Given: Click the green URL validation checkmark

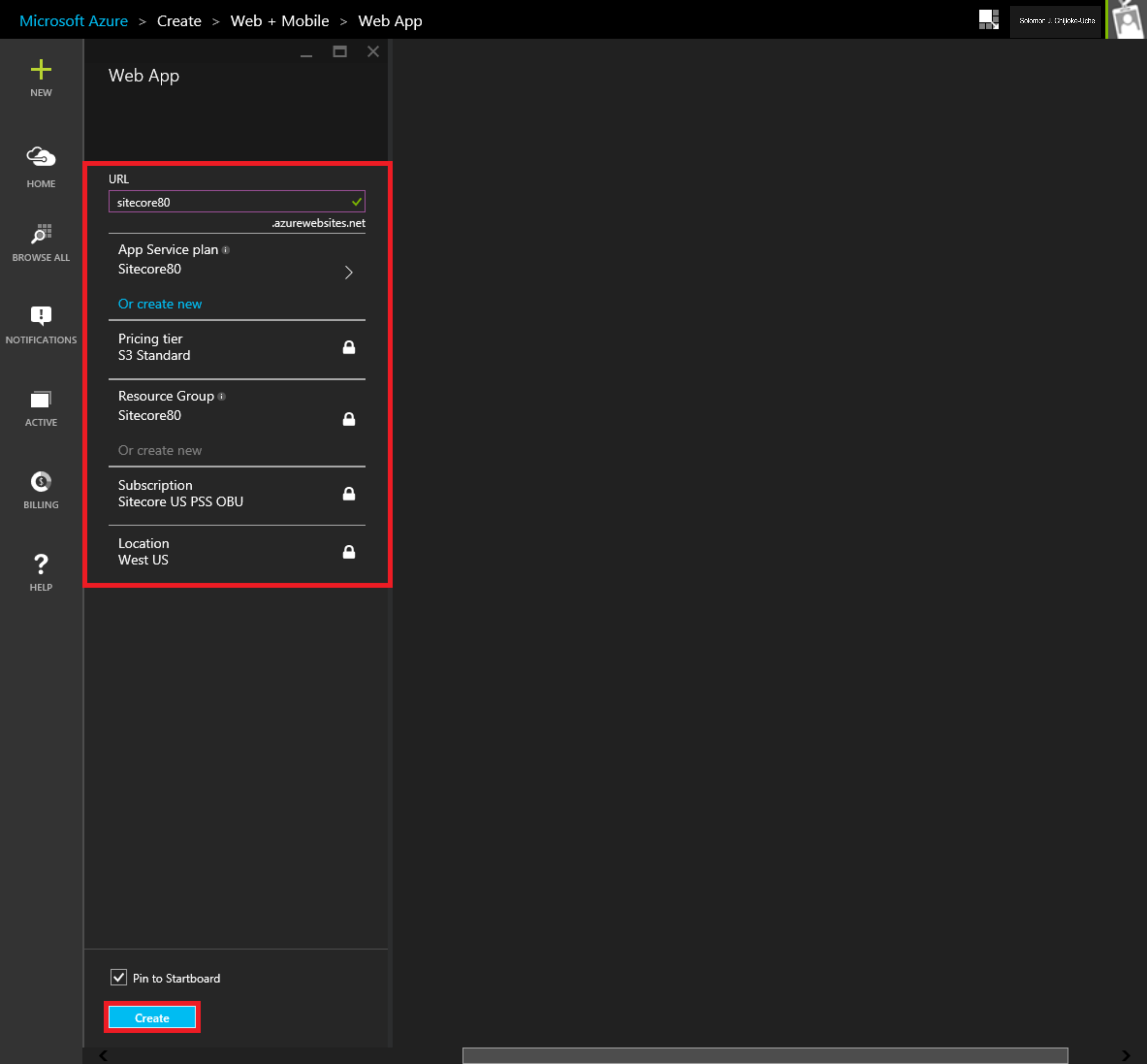Looking at the screenshot, I should point(356,202).
